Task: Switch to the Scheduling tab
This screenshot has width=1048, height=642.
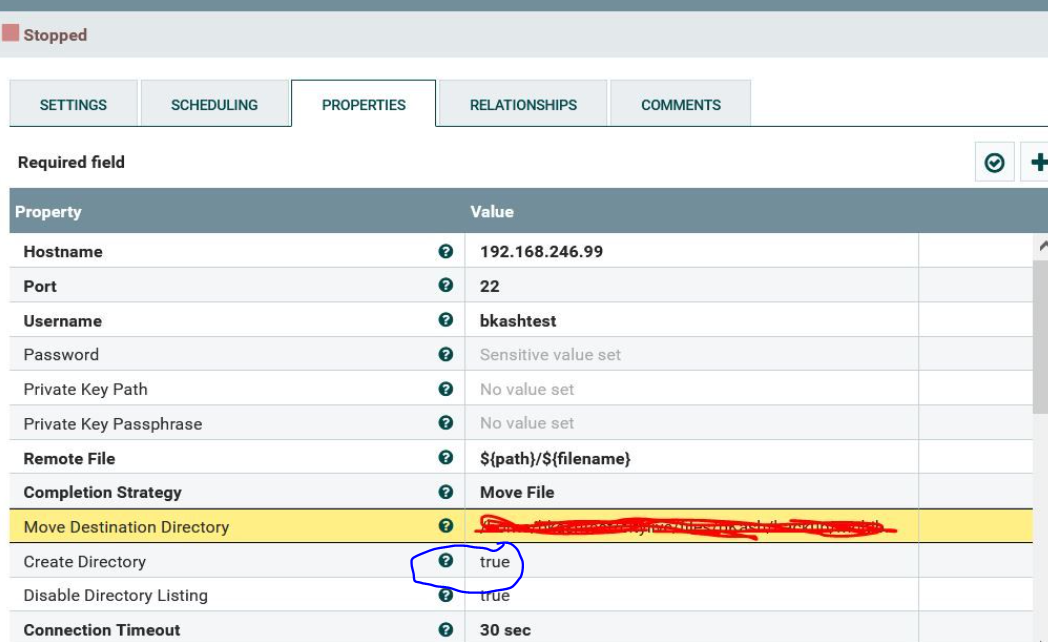Action: [215, 103]
